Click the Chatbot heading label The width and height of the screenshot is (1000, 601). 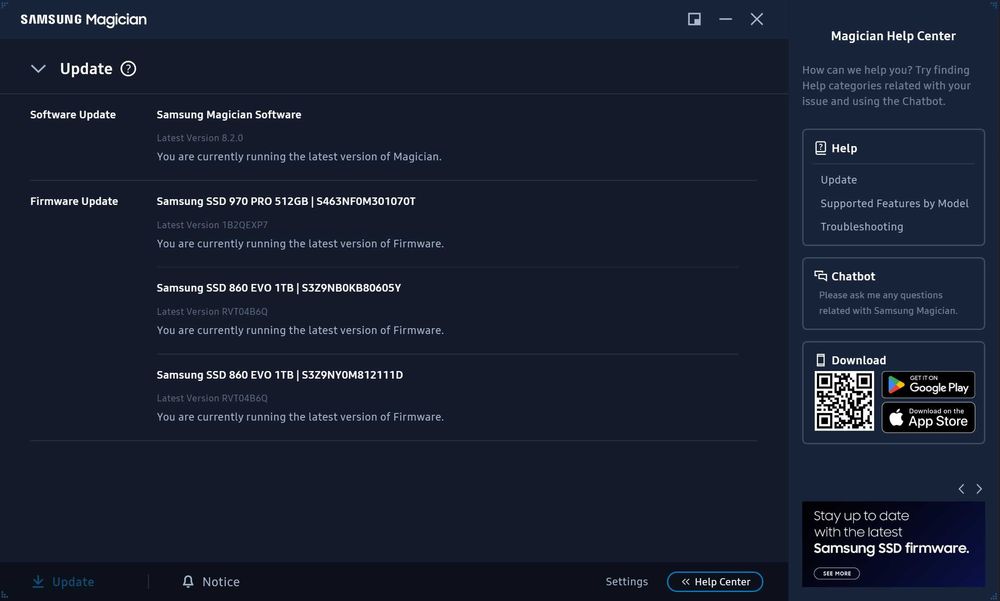[x=853, y=276]
